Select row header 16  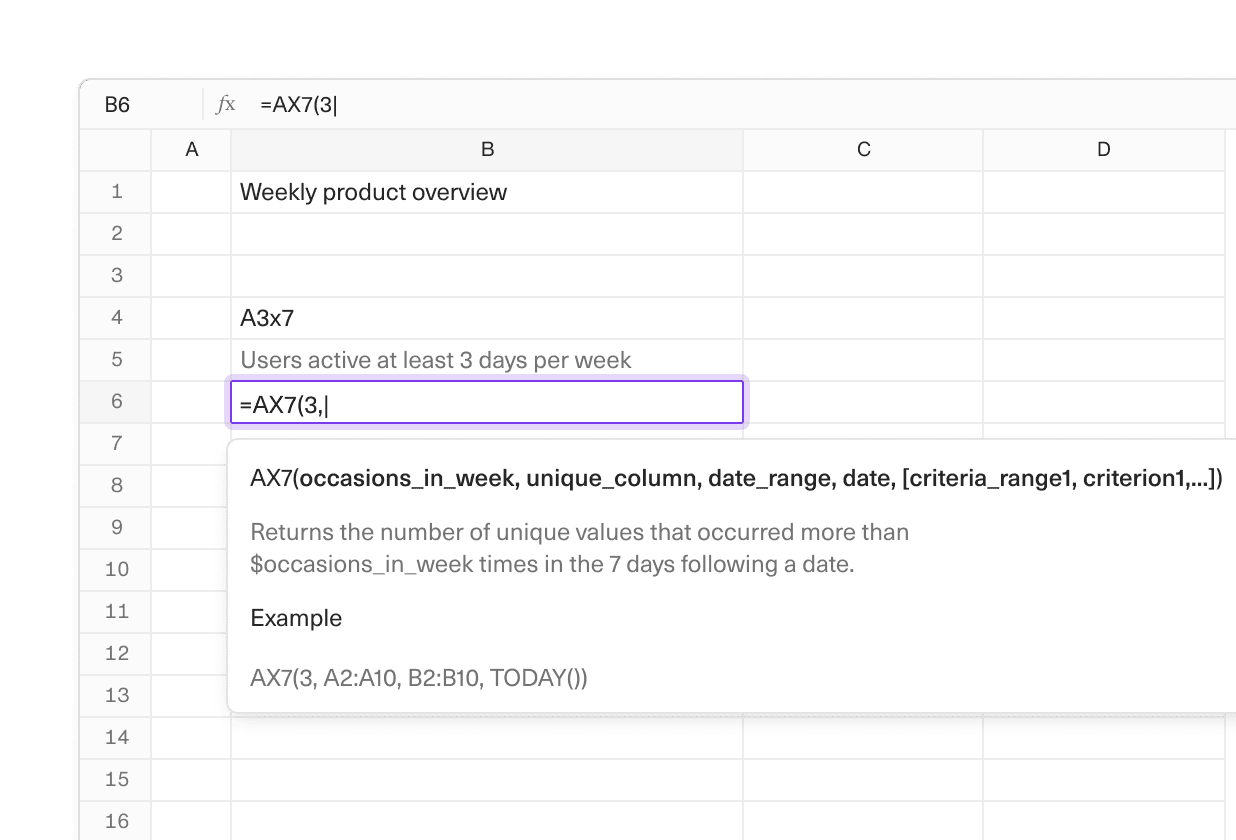[x=116, y=820]
